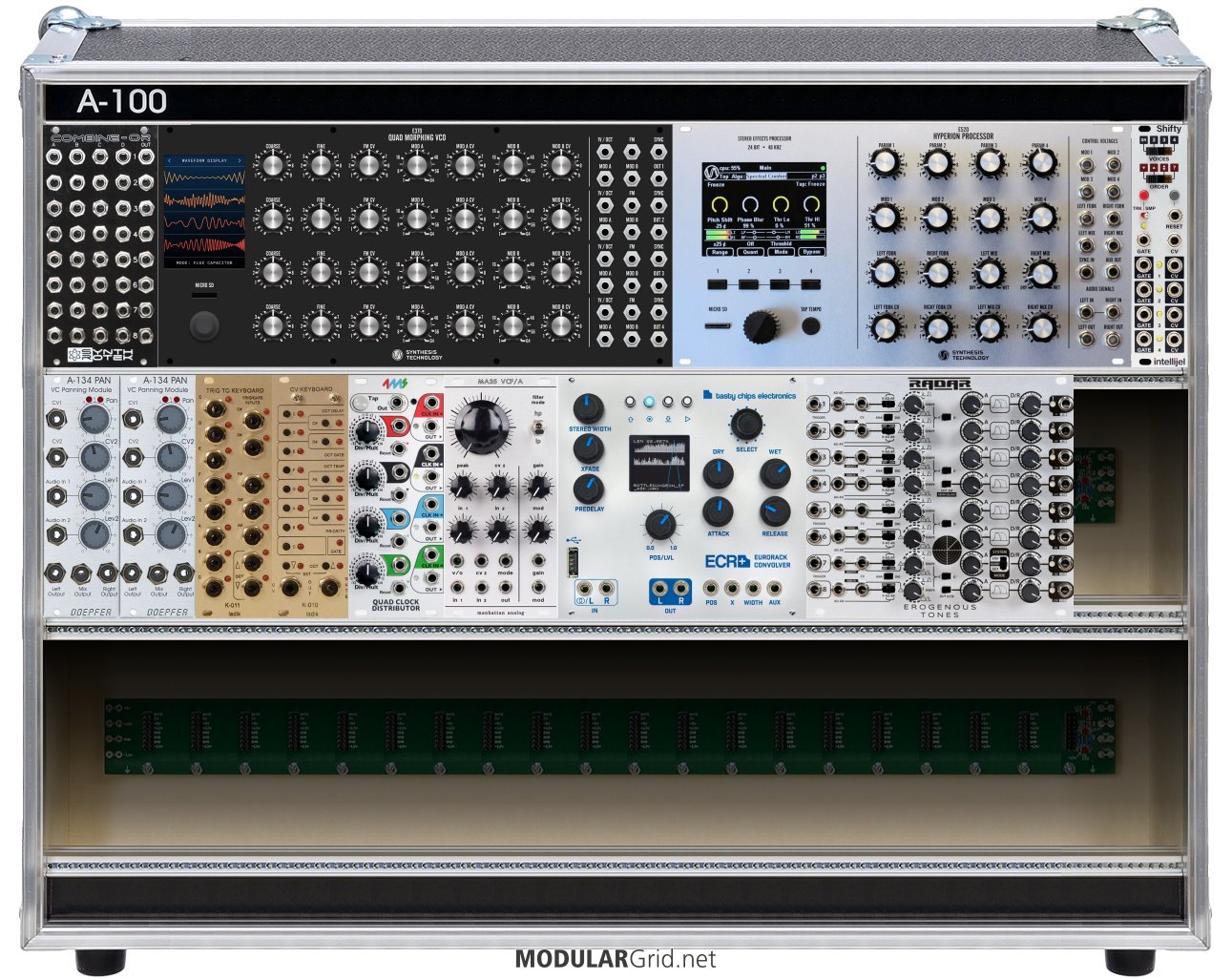Click the 'A-100' case label text
Image resolution: width=1232 pixels, height=979 pixels.
pyautogui.click(x=122, y=101)
